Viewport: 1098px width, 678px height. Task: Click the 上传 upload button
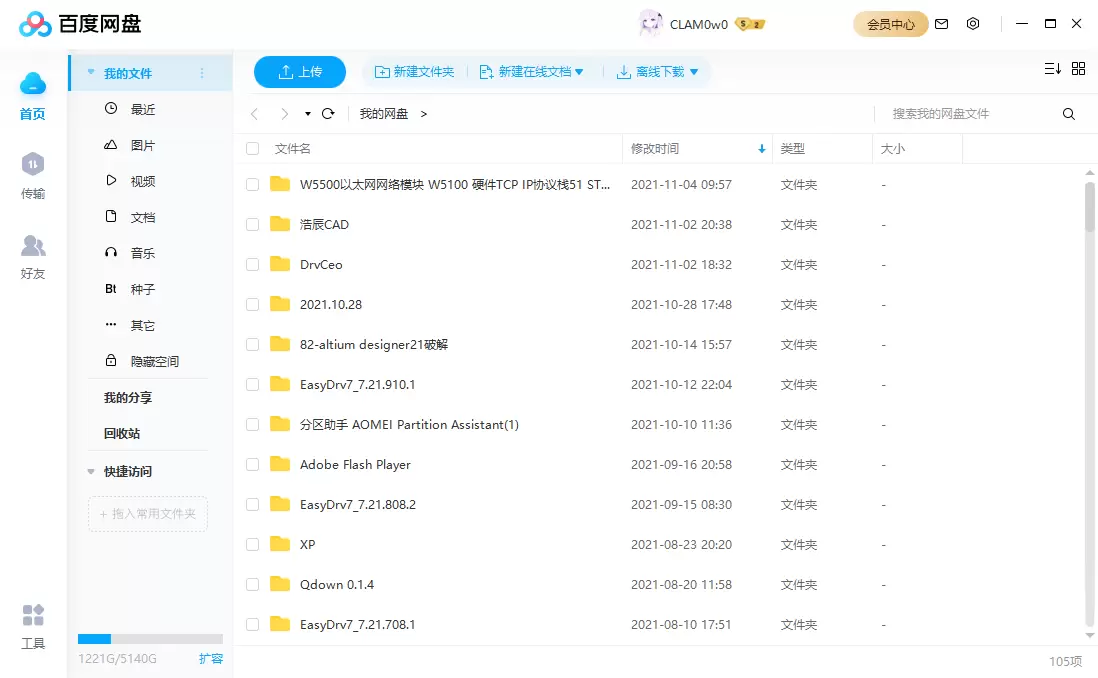pyautogui.click(x=300, y=71)
